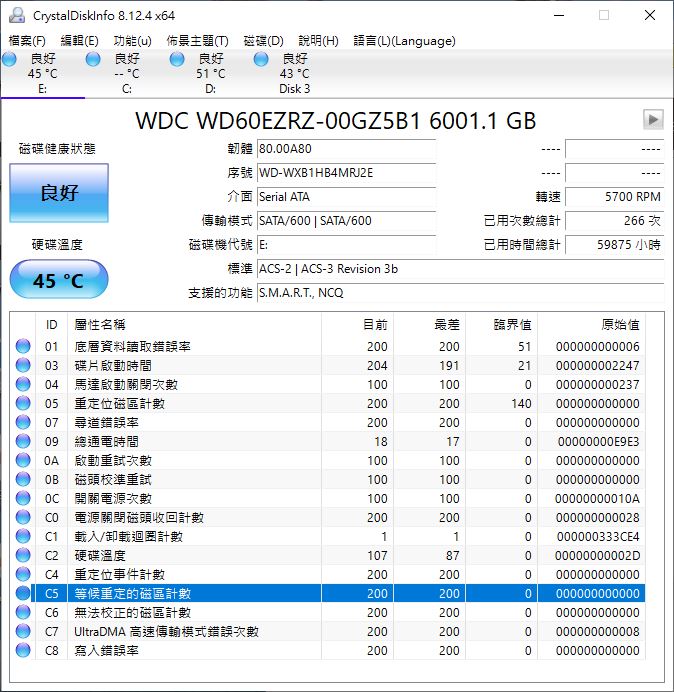Select the E: disk tab at 45 °C
Viewport: 674px width, 692px height.
coord(42,73)
